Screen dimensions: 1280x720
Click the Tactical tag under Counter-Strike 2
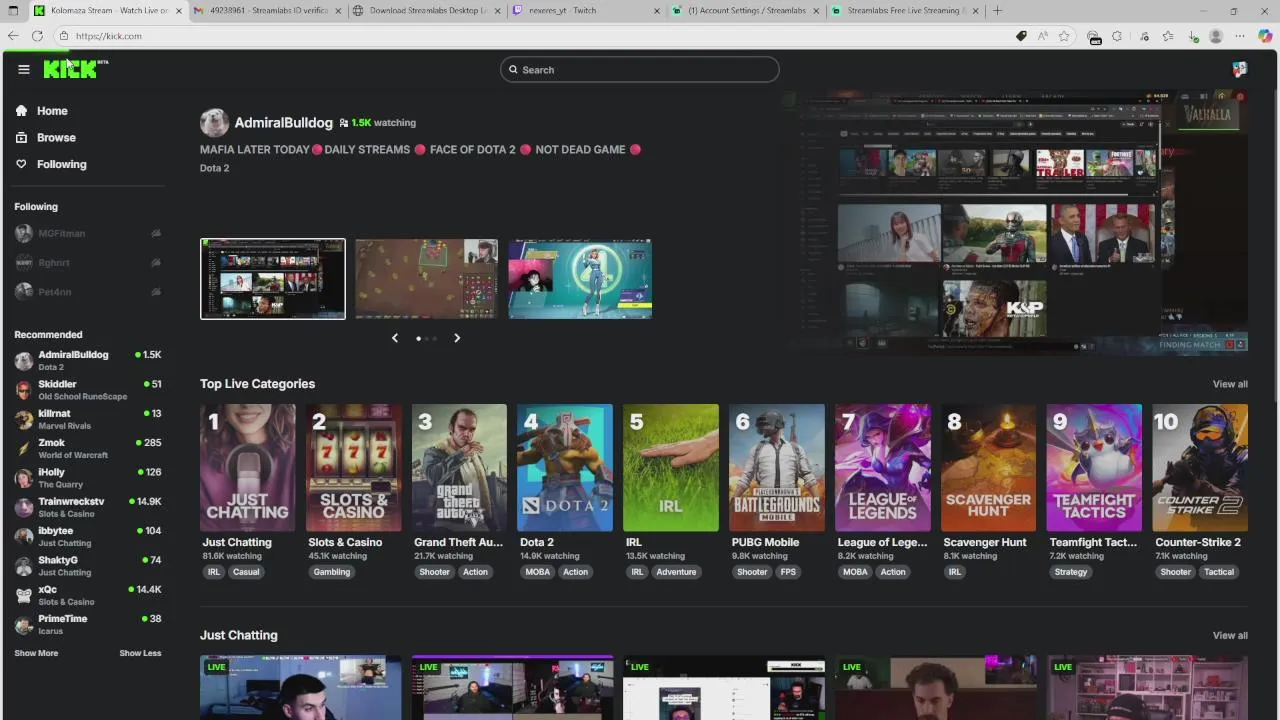click(1219, 572)
